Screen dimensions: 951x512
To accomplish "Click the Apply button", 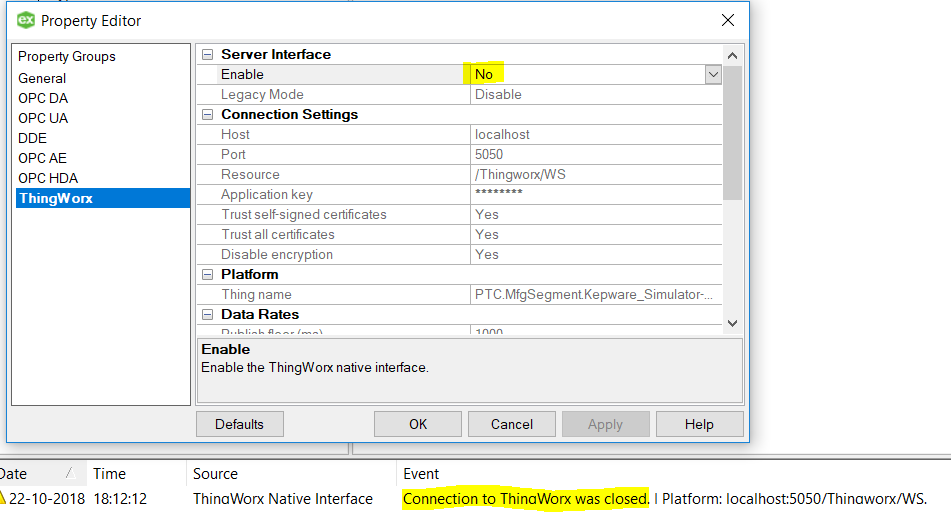I will coord(605,424).
